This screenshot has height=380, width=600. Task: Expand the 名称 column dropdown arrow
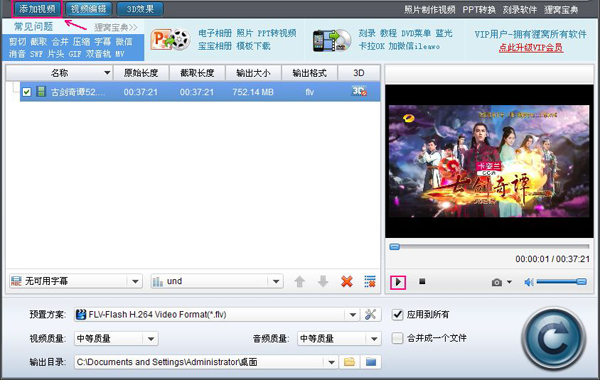coord(107,73)
